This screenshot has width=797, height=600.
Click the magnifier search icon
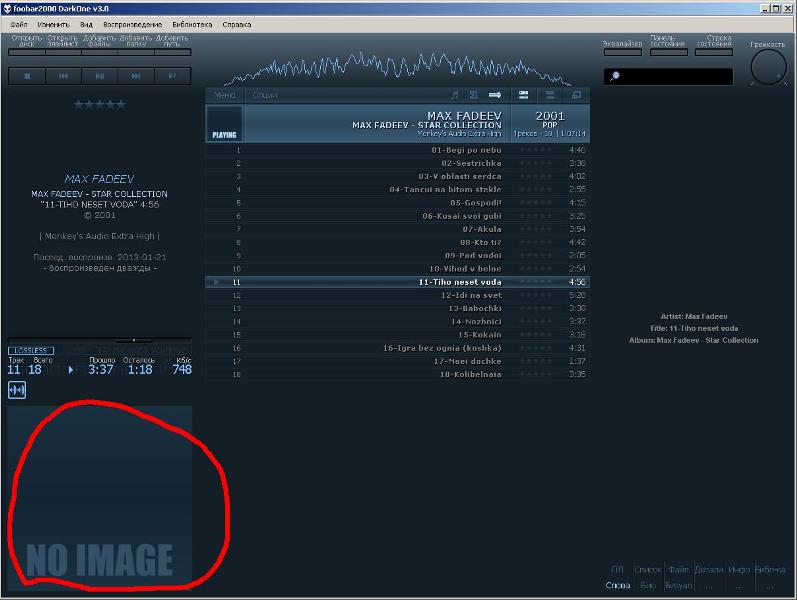click(615, 76)
